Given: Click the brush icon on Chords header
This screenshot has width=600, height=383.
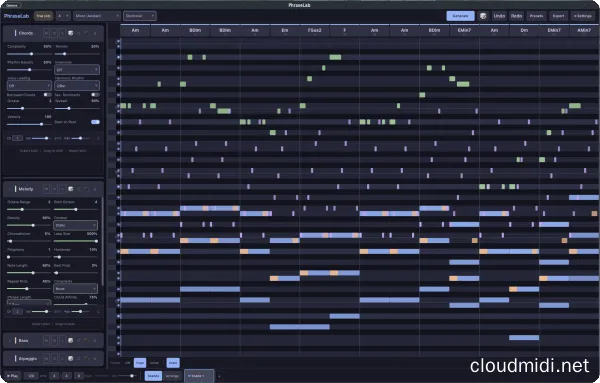Looking at the screenshot, I should pyautogui.click(x=86, y=33).
